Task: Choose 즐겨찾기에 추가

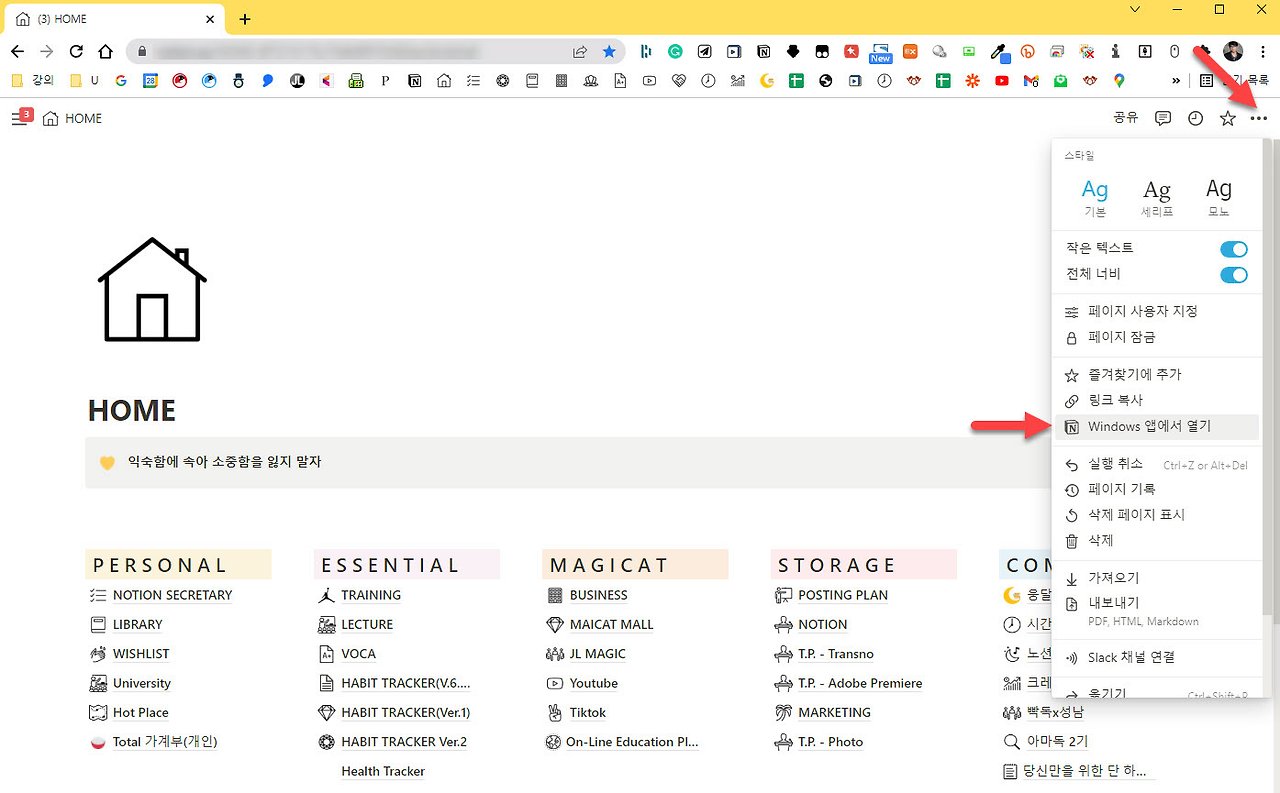Action: pyautogui.click(x=1156, y=375)
